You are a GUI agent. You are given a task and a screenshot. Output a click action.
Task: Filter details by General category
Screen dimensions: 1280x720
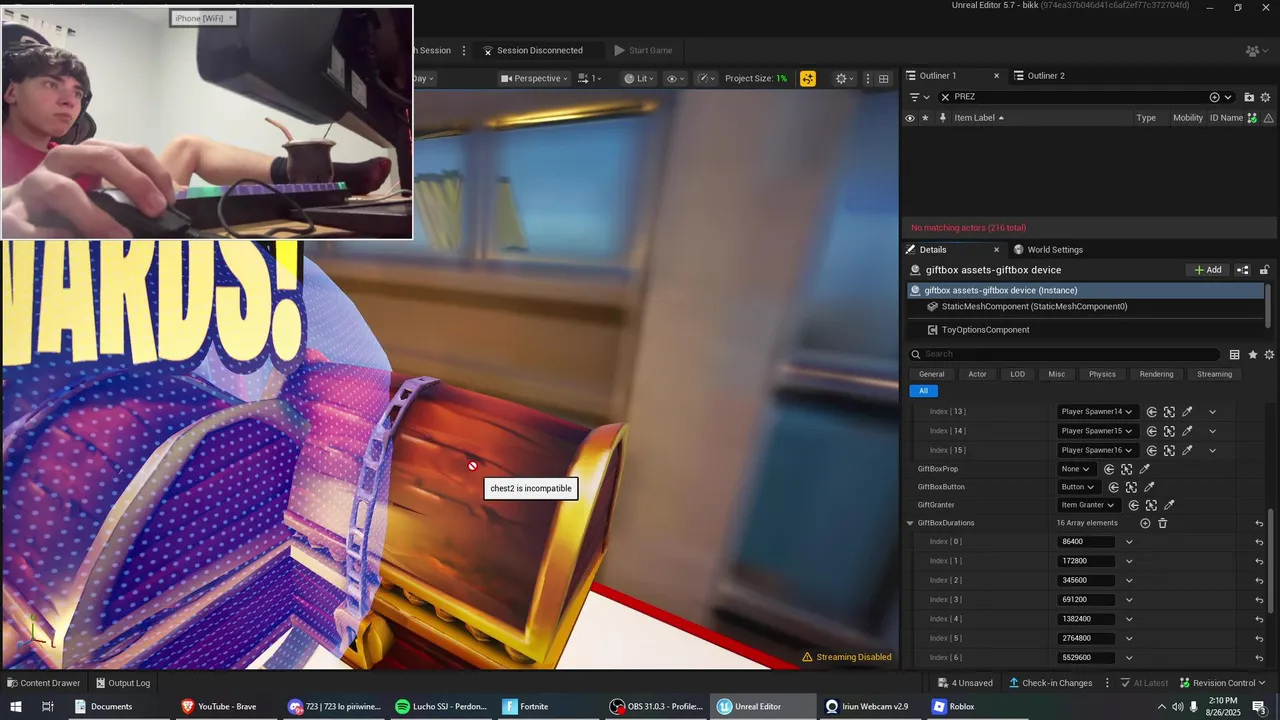pos(931,374)
